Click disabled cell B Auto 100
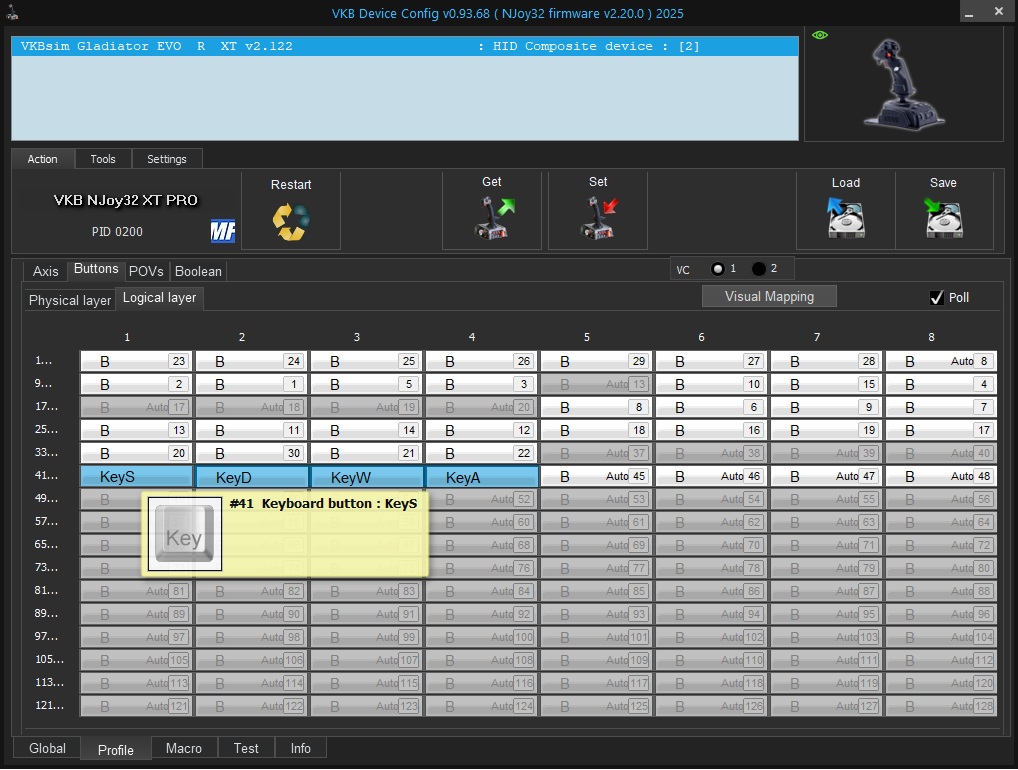The height and width of the screenshot is (770, 1018). 482,637
